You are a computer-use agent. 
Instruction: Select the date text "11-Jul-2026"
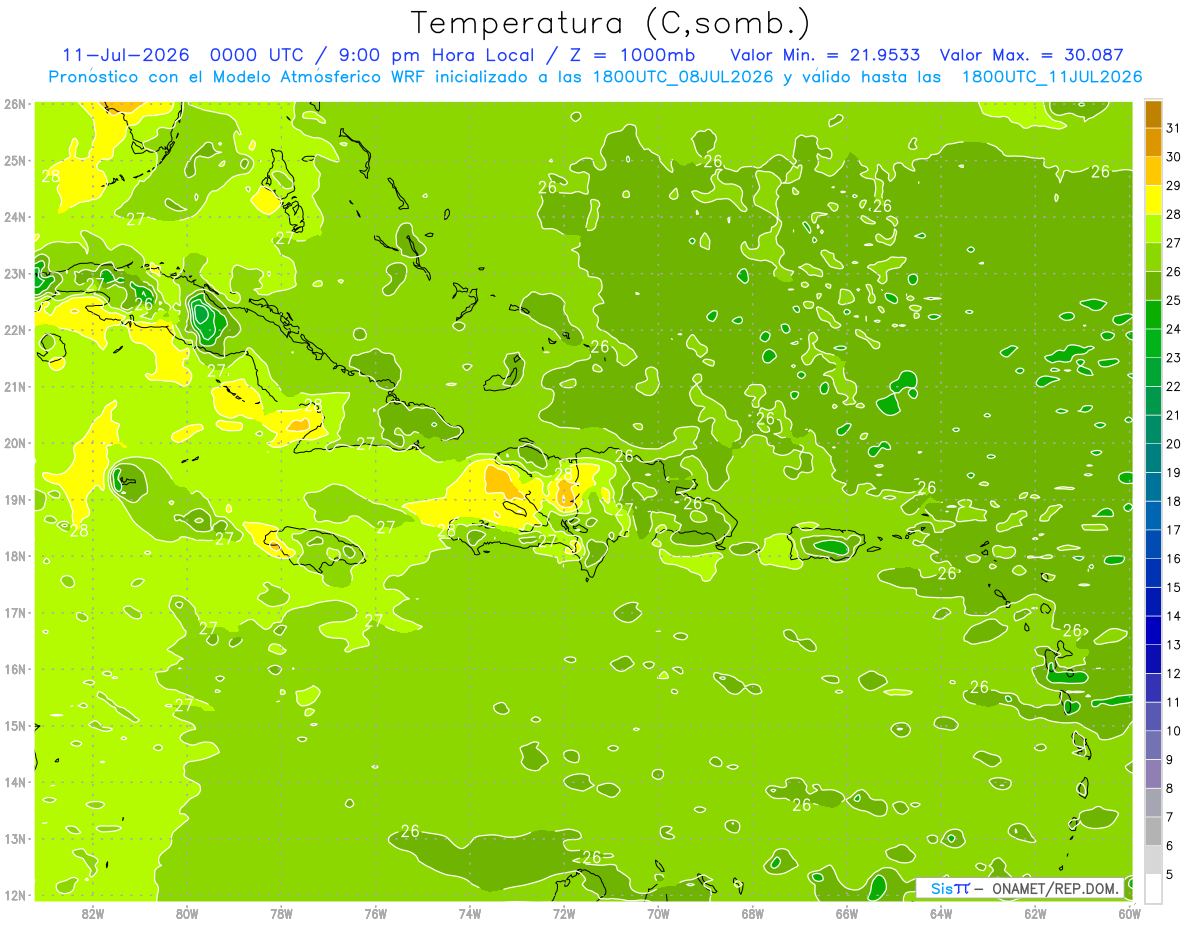tap(128, 55)
